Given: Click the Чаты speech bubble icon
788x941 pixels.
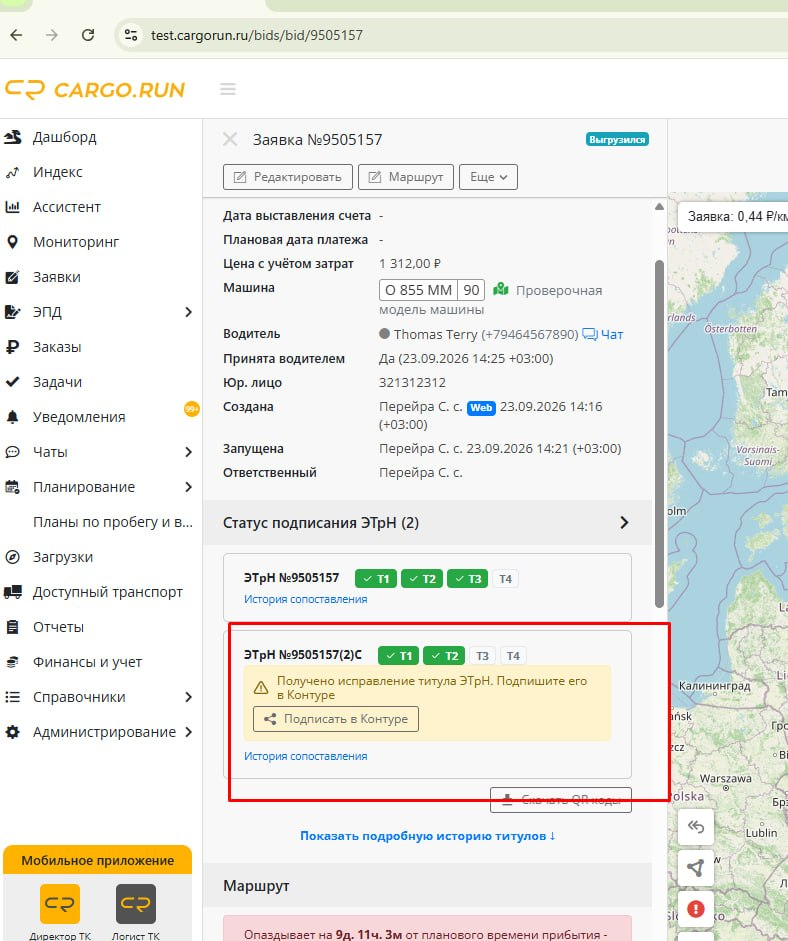Looking at the screenshot, I should (13, 452).
